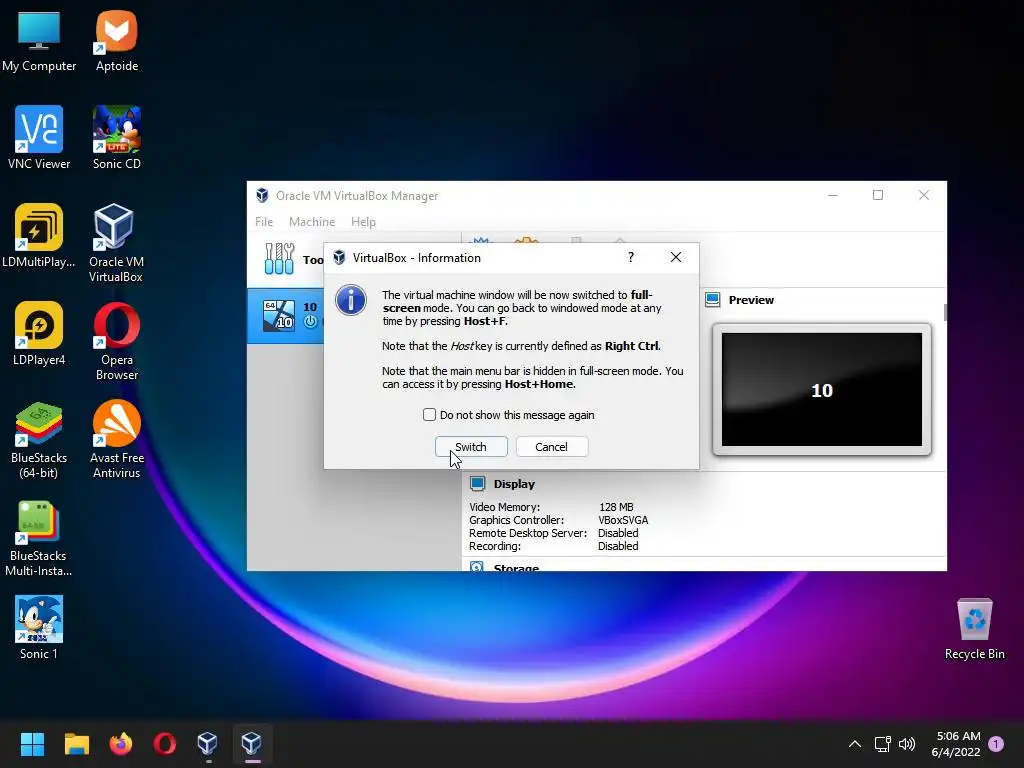Open the Aptoide desktop shortcut

116,41
